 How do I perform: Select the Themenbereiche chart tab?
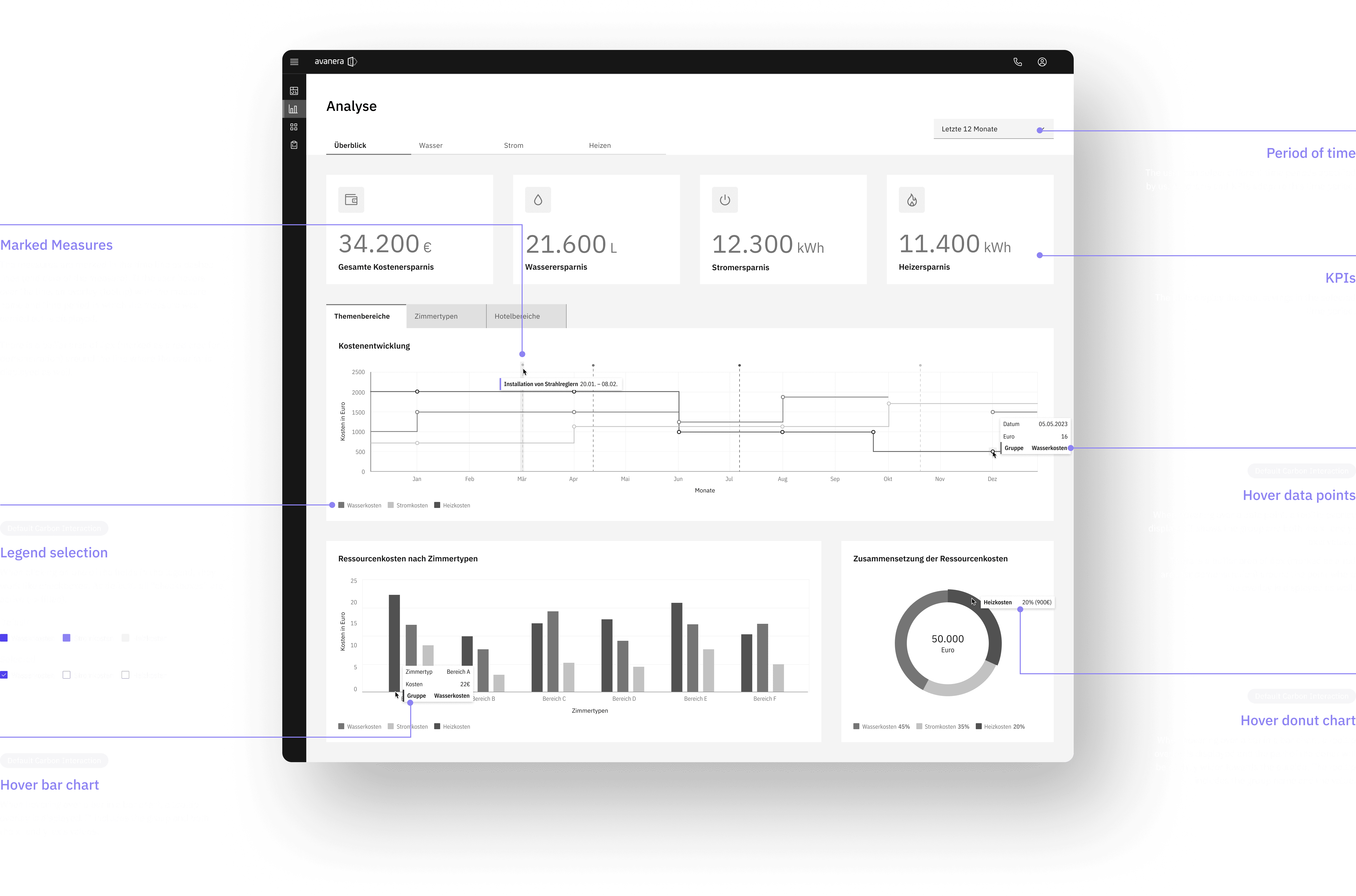click(x=366, y=316)
